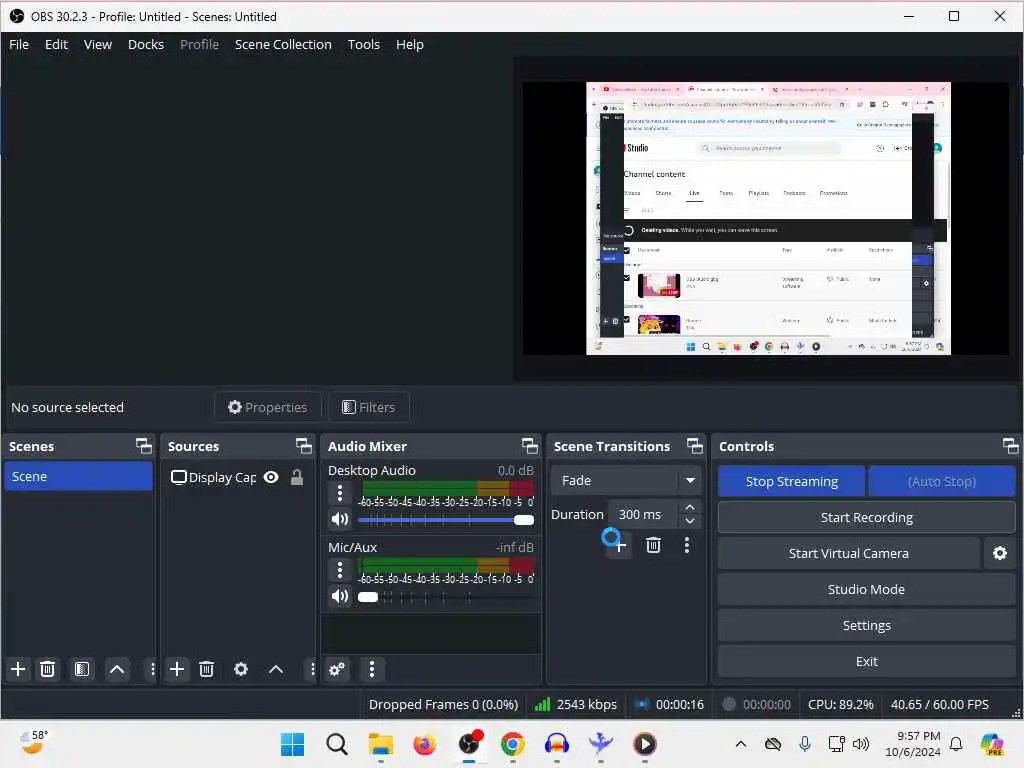Mute Mic/Aux speaker icon
The image size is (1024, 768).
tap(340, 596)
